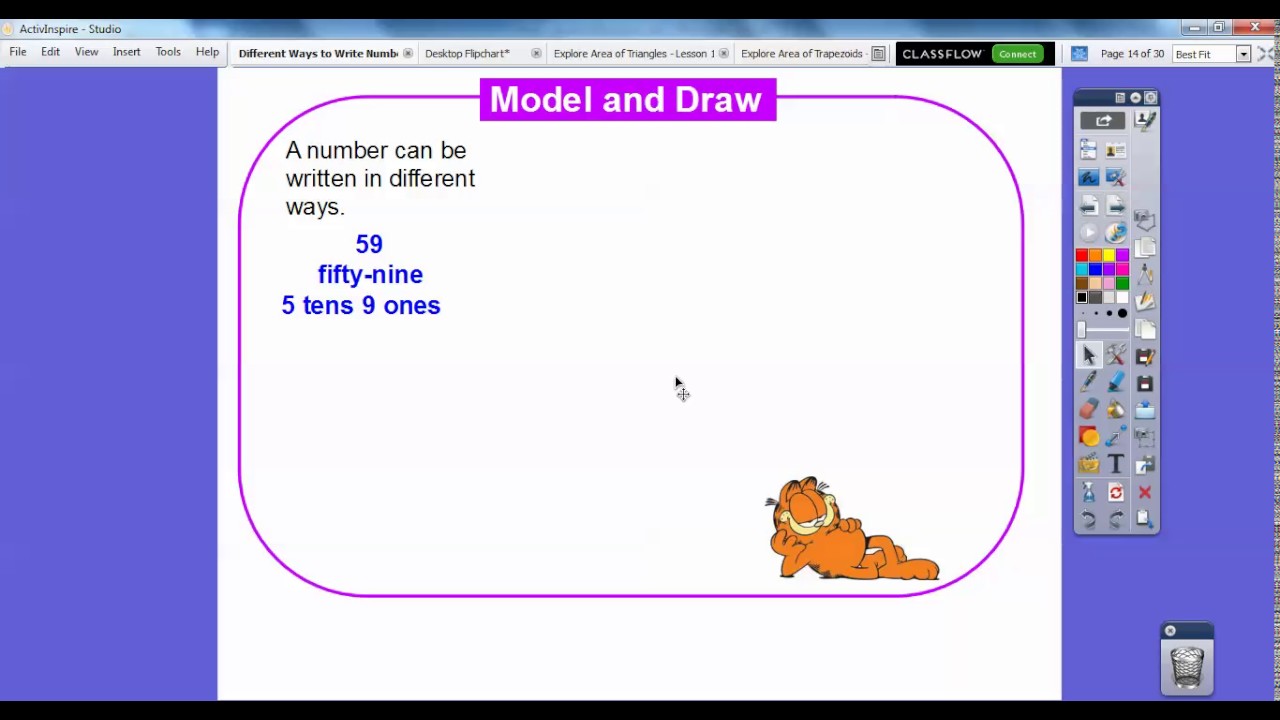Viewport: 1280px width, 720px height.
Task: Go to the previous page
Action: [1089, 205]
